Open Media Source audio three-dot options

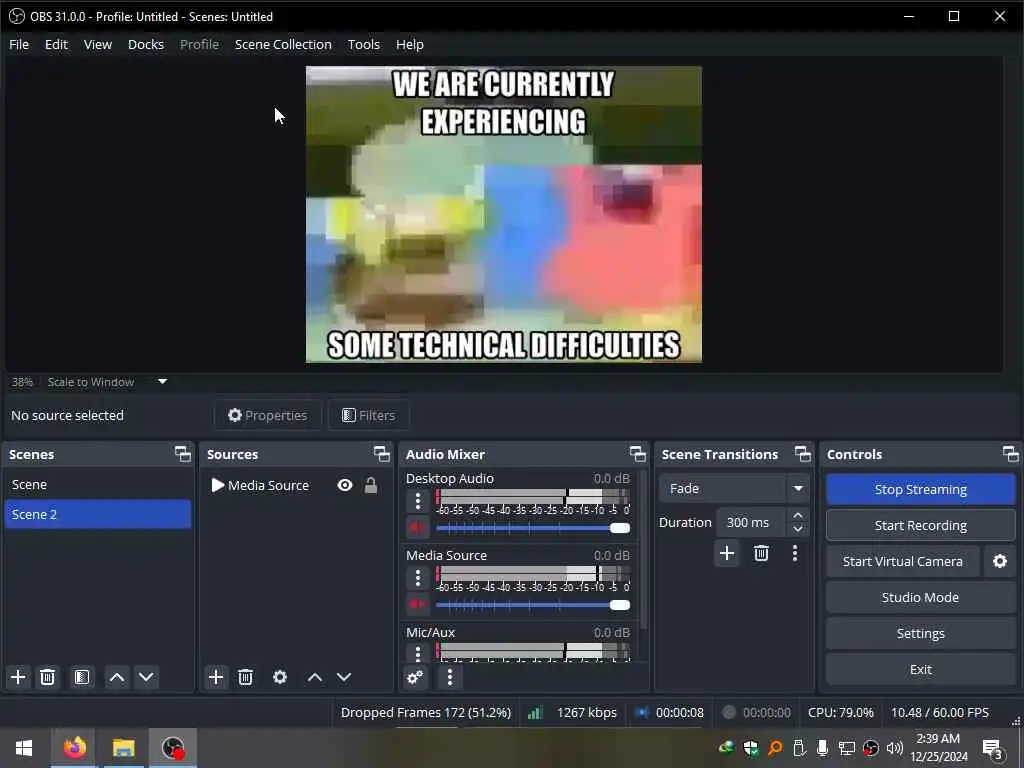pyautogui.click(x=418, y=578)
